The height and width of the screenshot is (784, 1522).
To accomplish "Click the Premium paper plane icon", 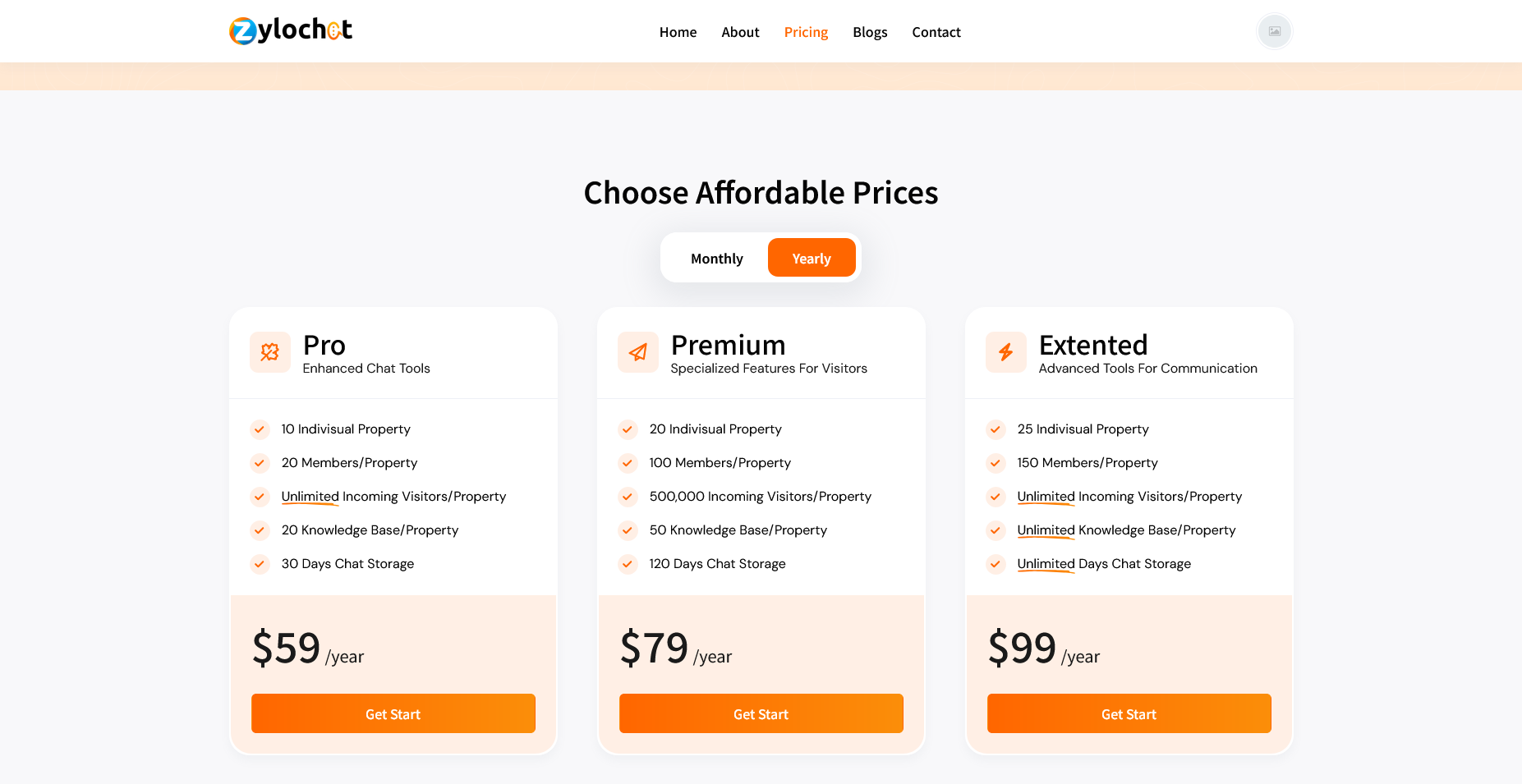I will pos(637,352).
